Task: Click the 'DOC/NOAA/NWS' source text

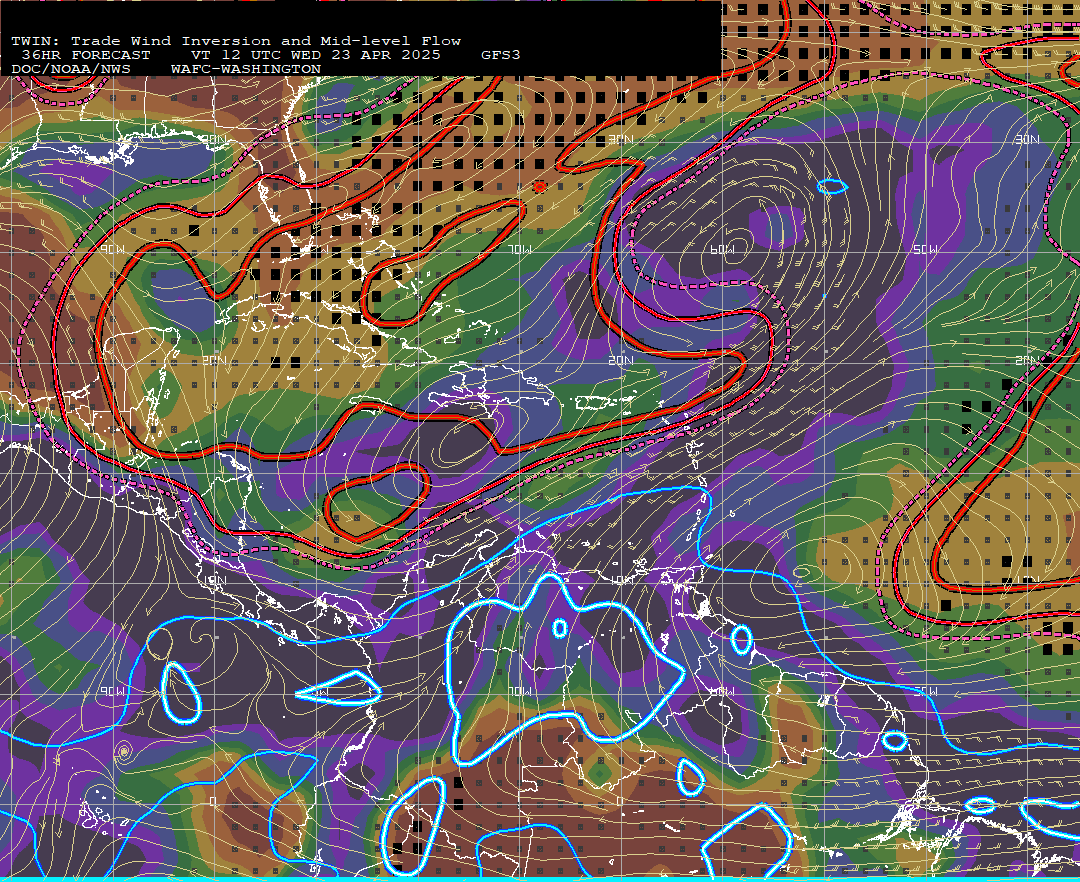Action: tap(70, 69)
